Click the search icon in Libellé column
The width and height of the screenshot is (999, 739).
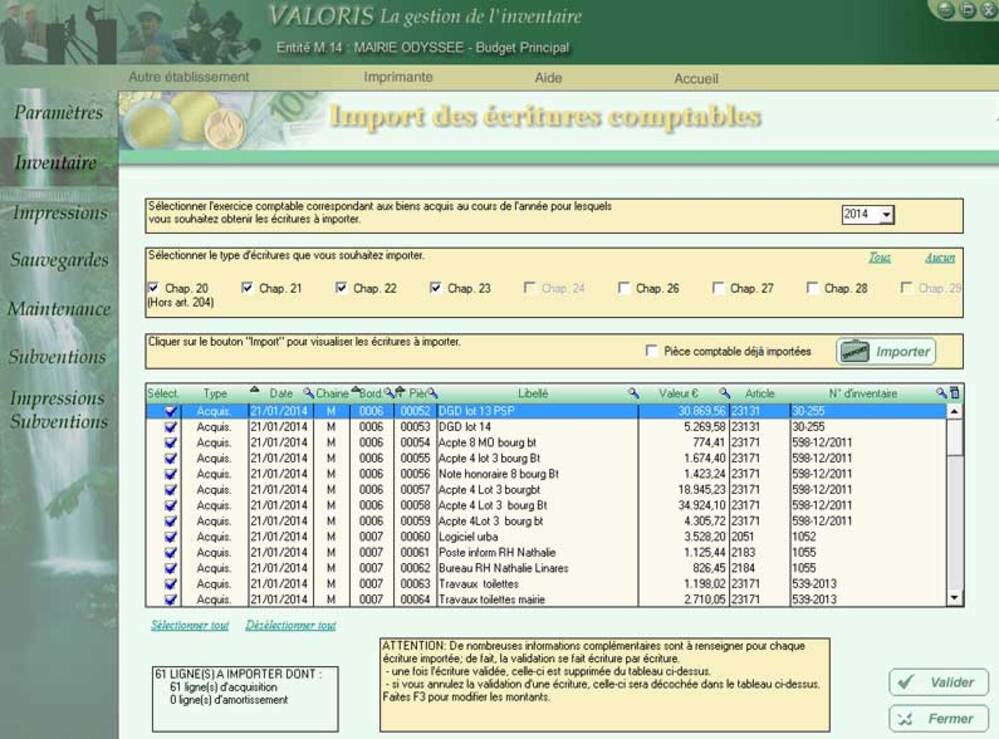click(633, 394)
